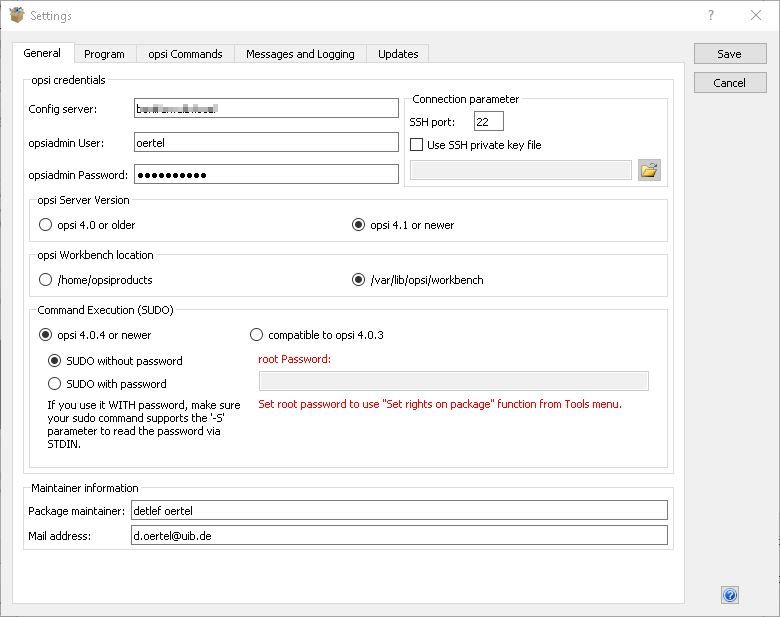780x617 pixels.
Task: Choose /home/opsiproducts workbench location
Action: [45, 280]
